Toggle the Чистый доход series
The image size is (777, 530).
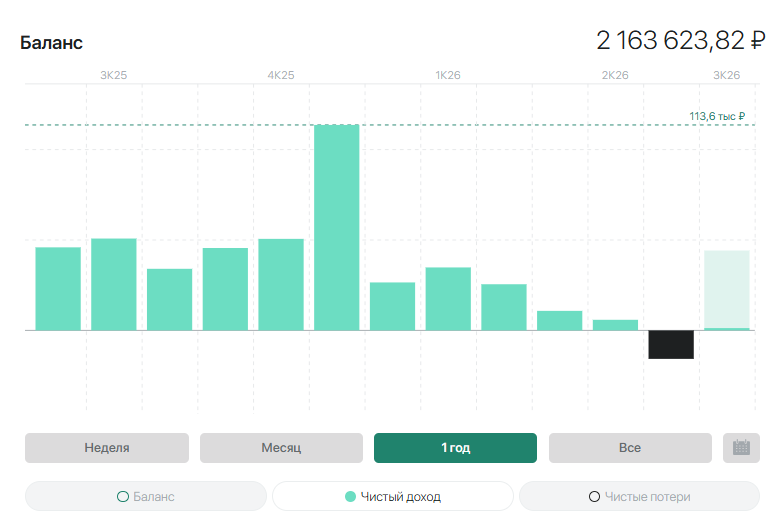(x=393, y=496)
